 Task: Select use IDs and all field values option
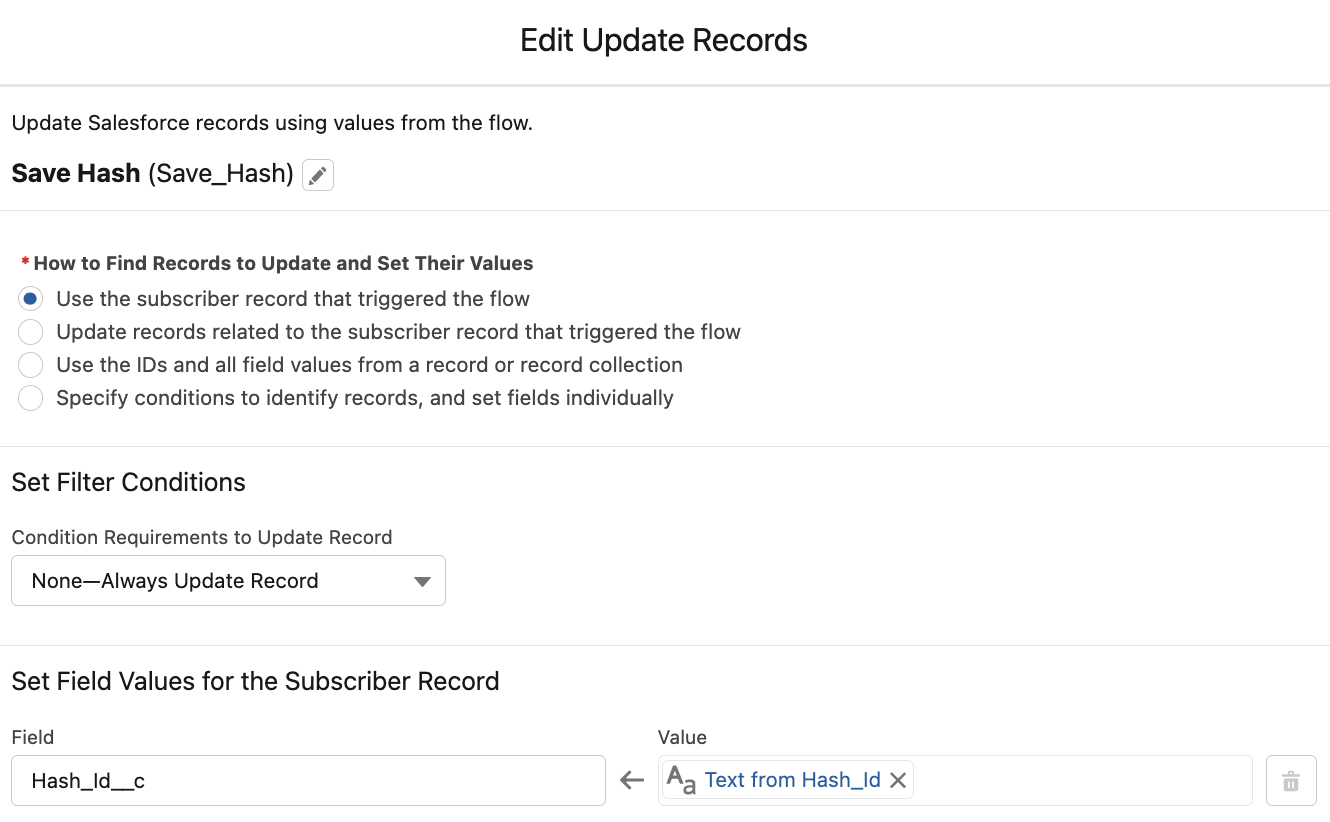(x=30, y=364)
